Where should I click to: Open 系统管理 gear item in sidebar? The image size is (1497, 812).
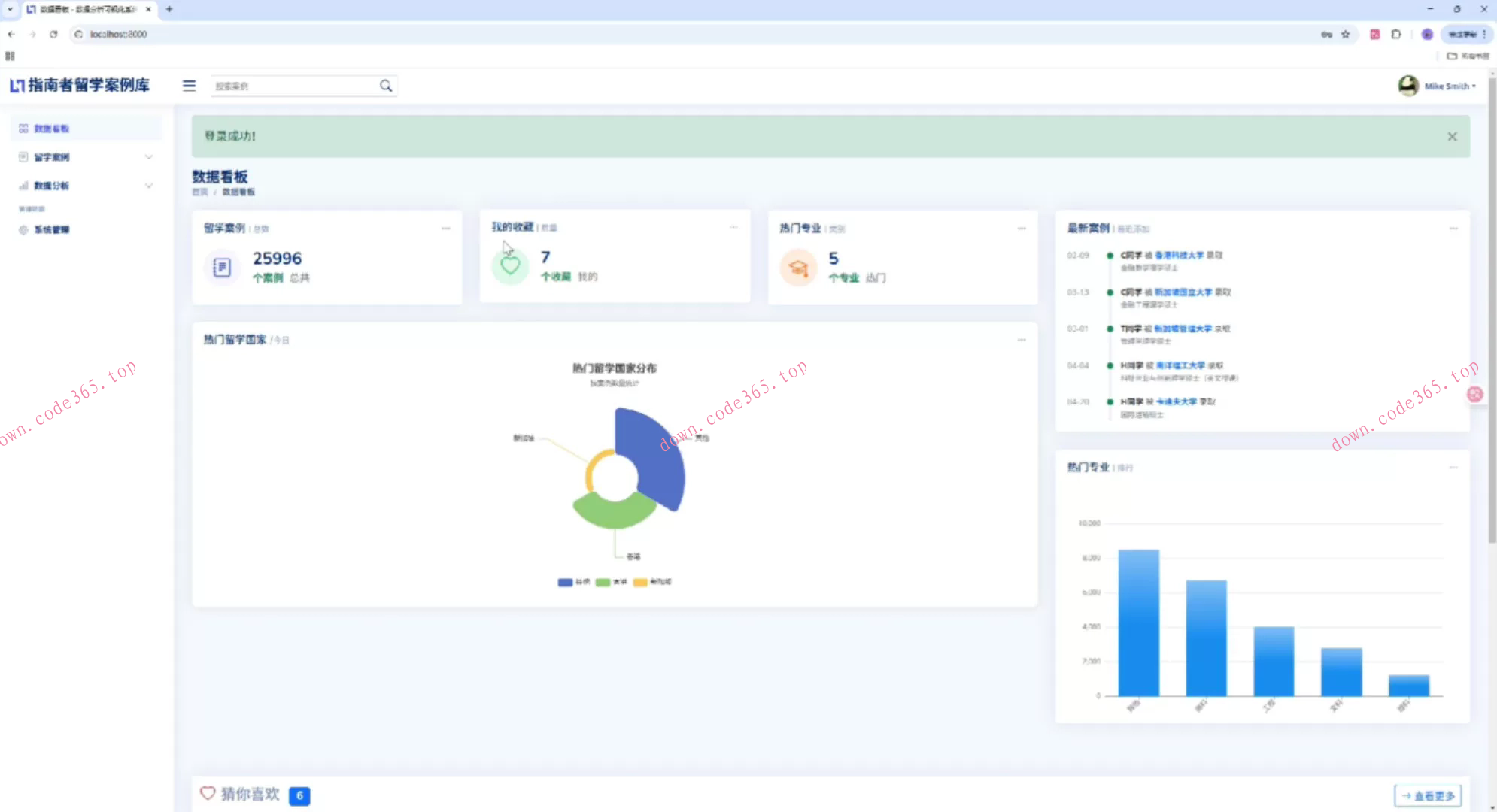(51, 230)
